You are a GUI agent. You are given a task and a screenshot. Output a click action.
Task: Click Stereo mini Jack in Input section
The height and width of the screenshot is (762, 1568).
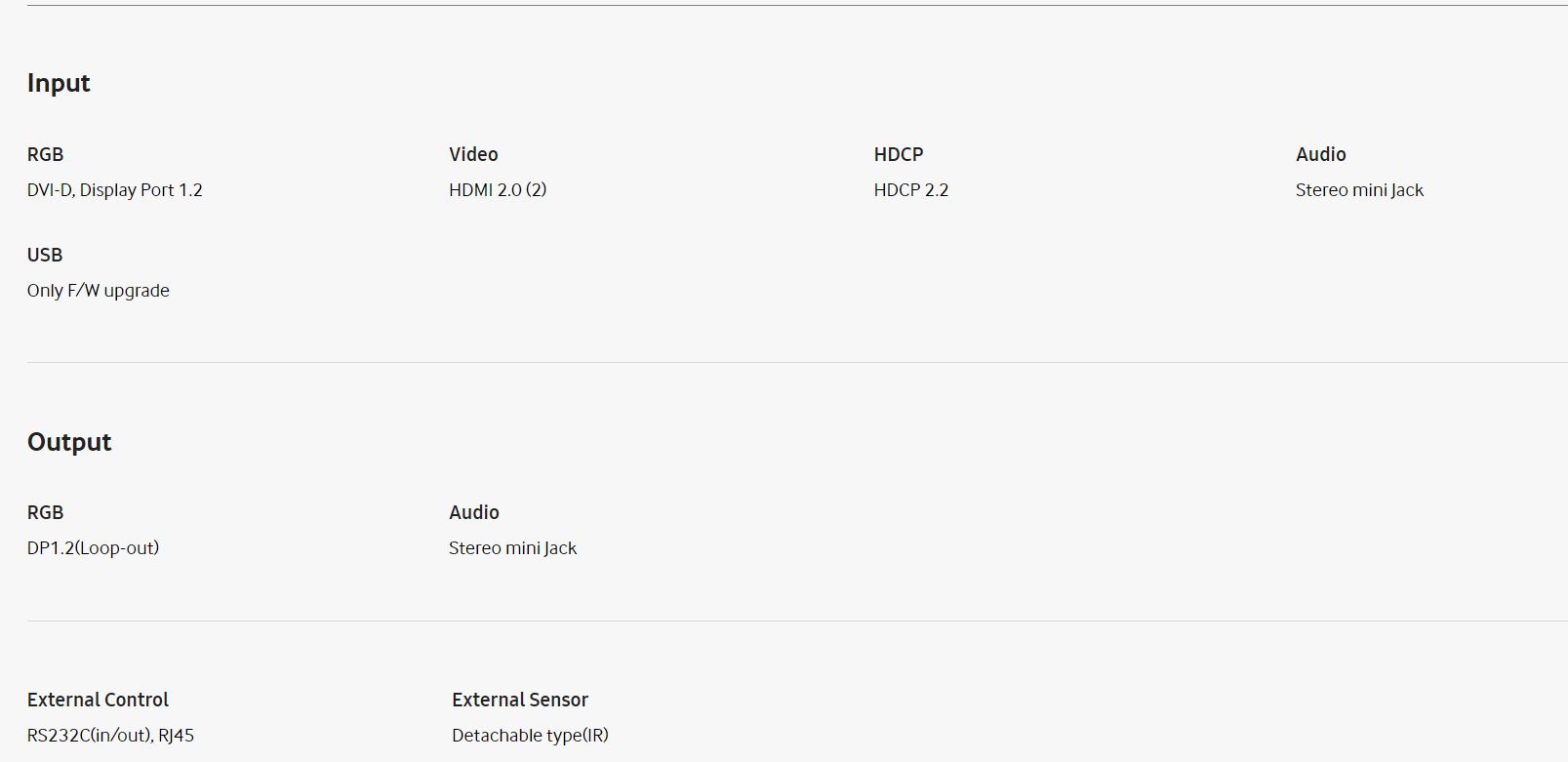coord(1359,190)
